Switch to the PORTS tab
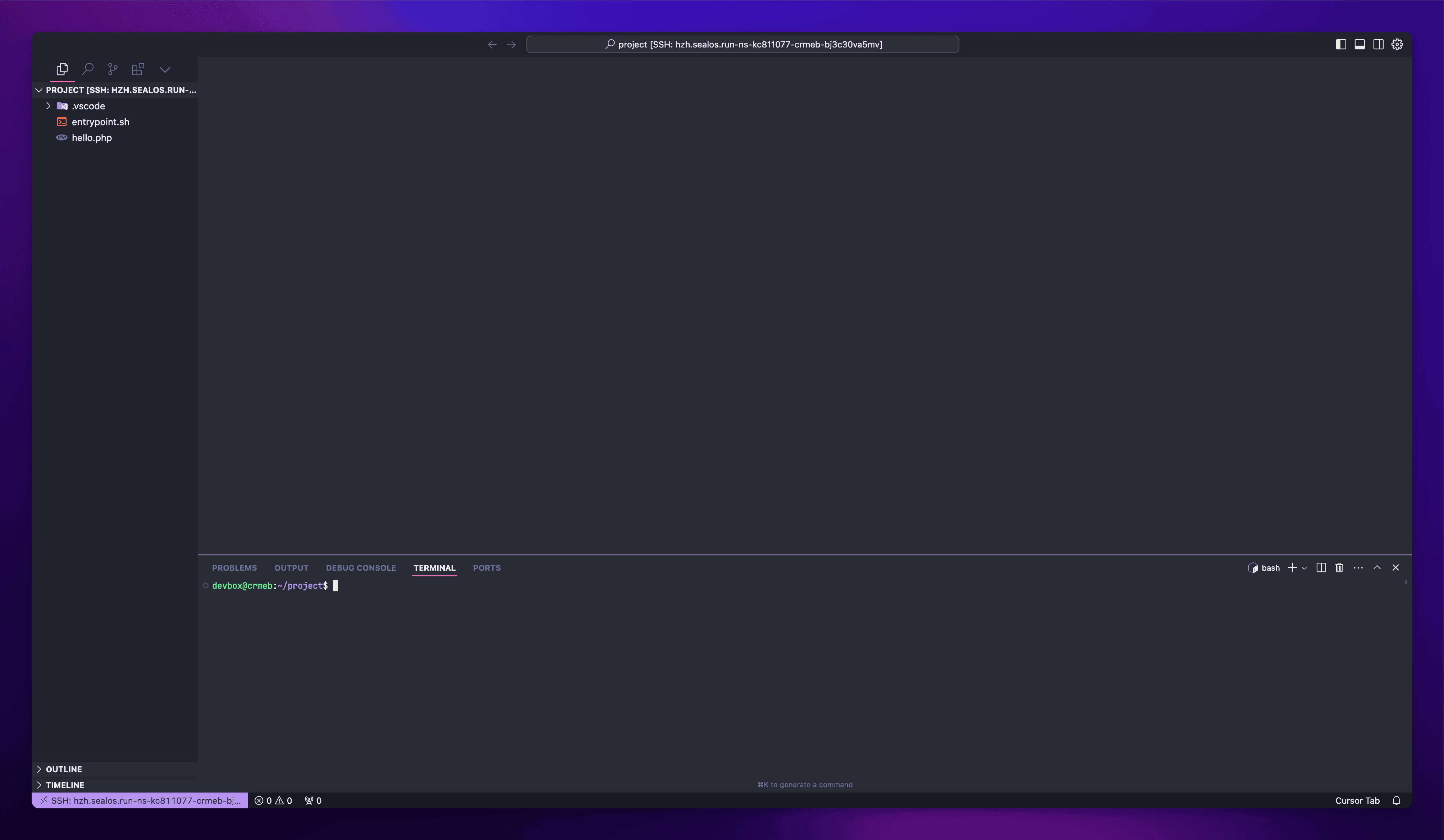Viewport: 1444px width, 840px height. point(487,568)
